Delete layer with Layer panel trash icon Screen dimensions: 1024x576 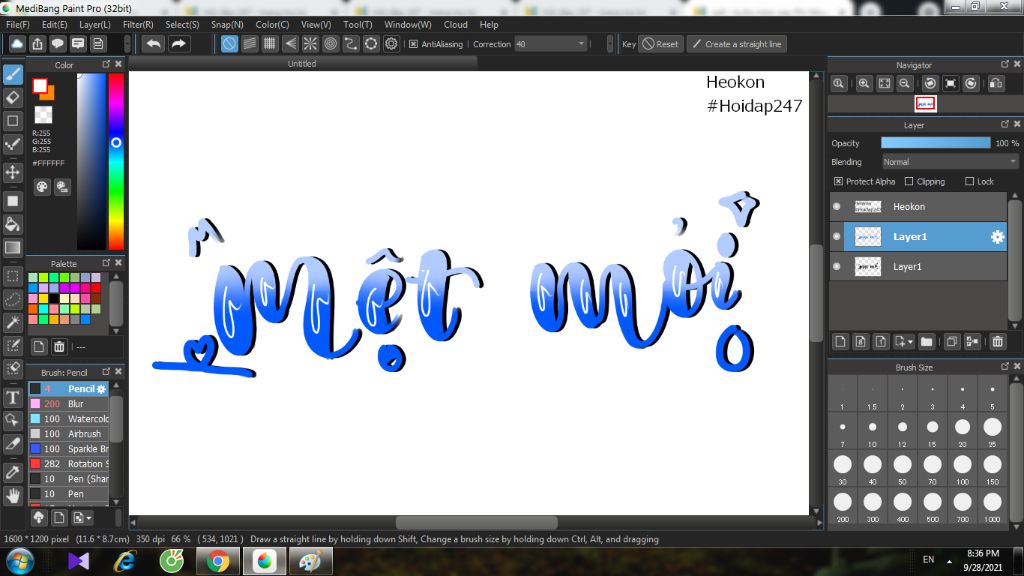[997, 342]
